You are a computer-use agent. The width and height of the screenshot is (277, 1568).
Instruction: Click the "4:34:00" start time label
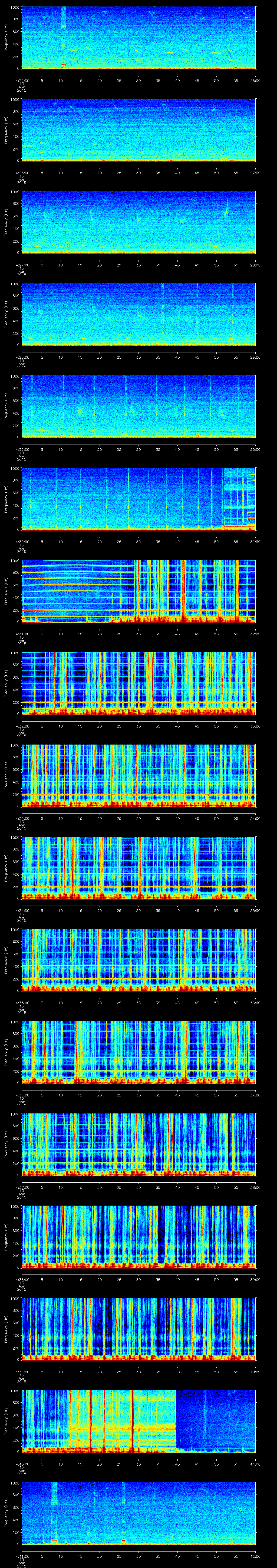[22, 910]
